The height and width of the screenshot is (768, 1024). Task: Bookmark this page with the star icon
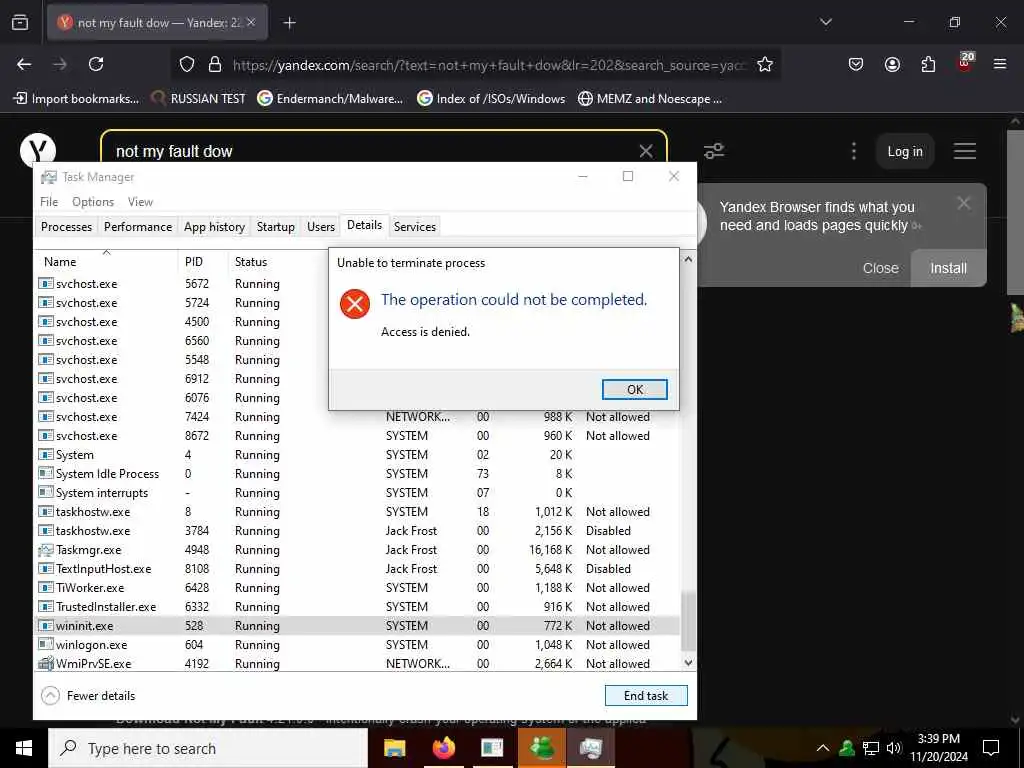[765, 64]
